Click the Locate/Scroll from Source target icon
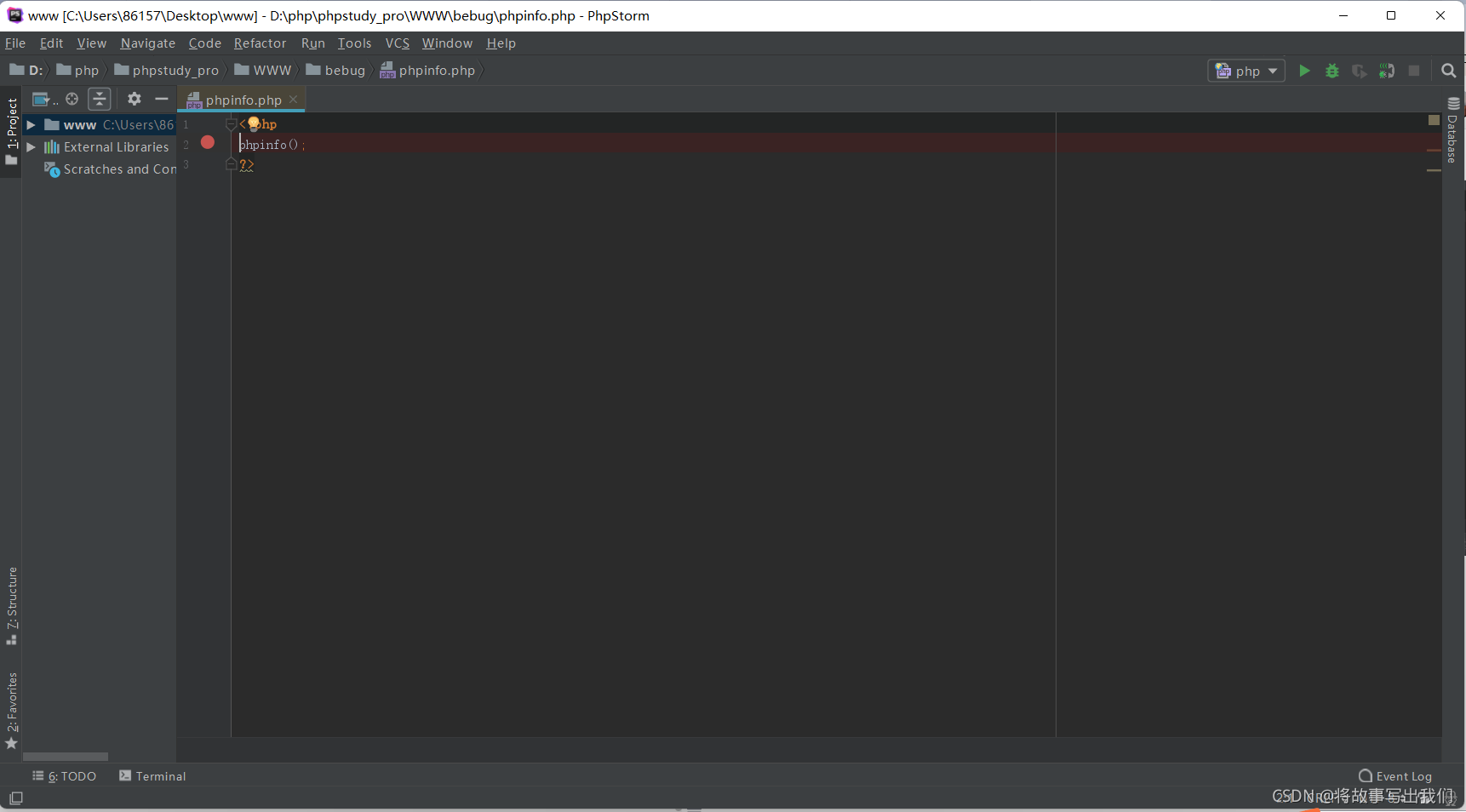The width and height of the screenshot is (1466, 812). tap(72, 99)
